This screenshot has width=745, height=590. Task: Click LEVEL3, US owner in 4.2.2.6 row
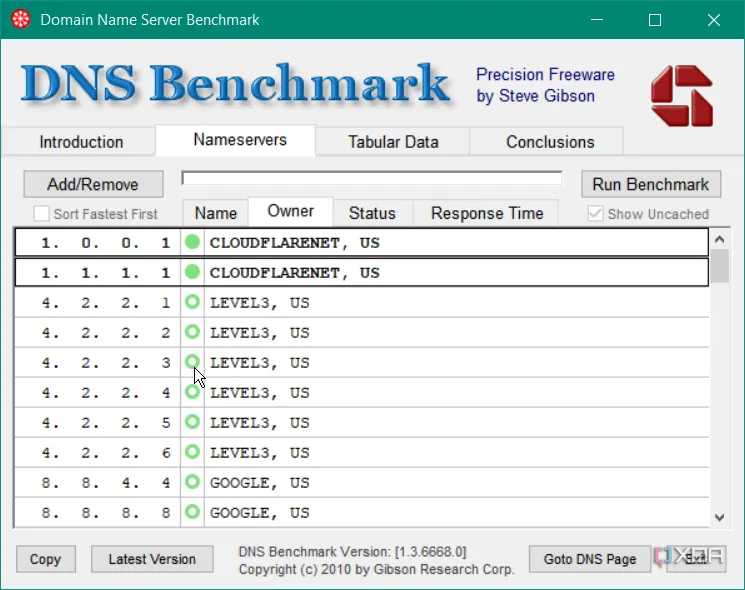259,453
